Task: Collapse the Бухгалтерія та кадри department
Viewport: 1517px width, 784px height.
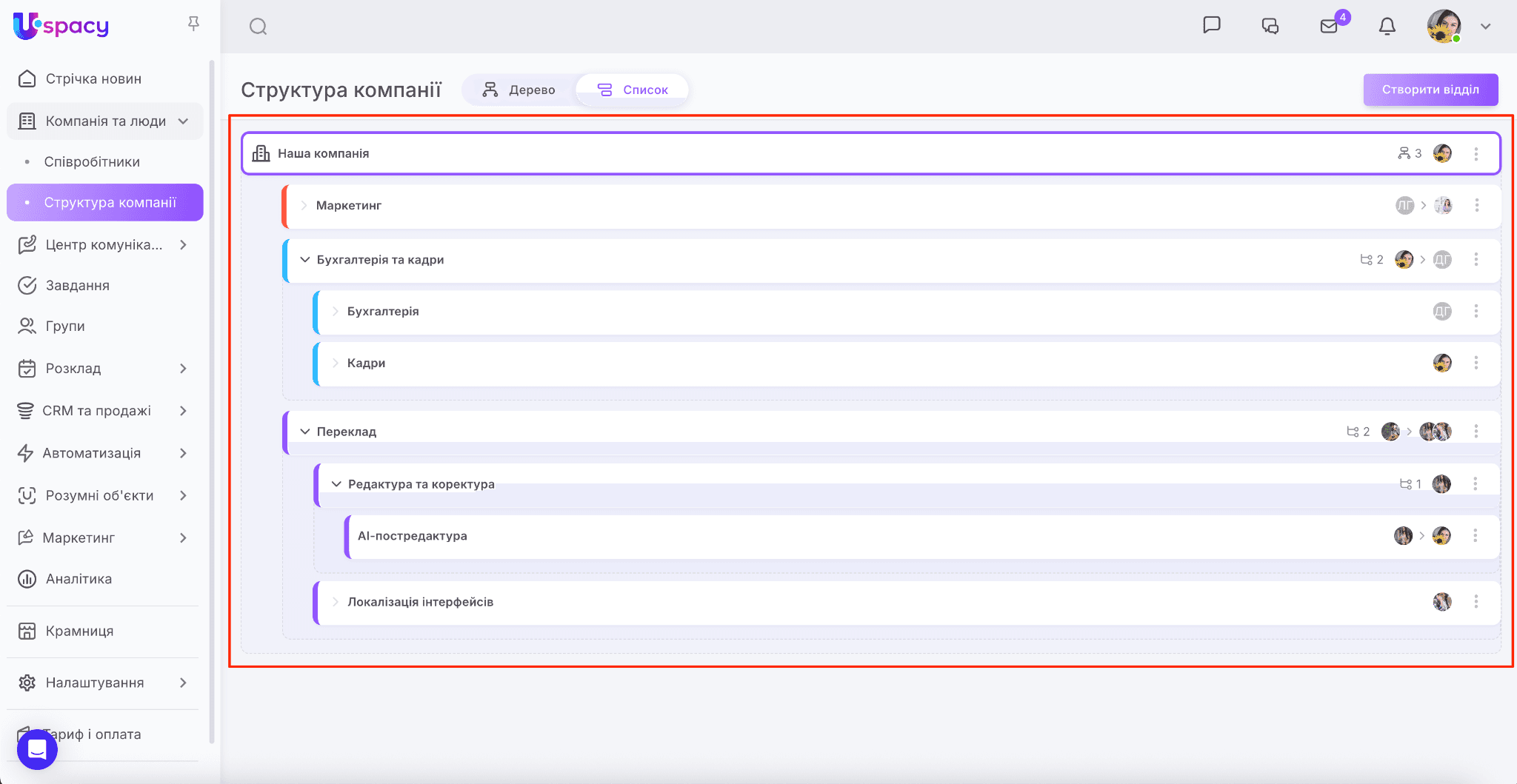Action: 304,260
